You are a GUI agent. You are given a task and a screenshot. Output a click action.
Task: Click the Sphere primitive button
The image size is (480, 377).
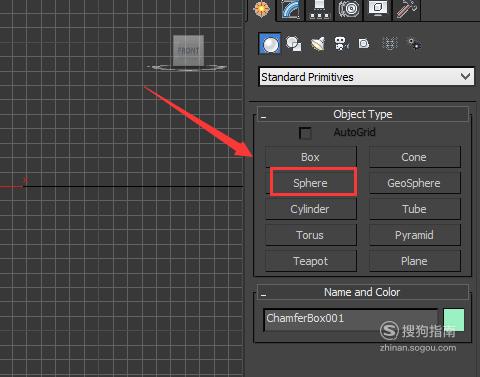tap(311, 183)
